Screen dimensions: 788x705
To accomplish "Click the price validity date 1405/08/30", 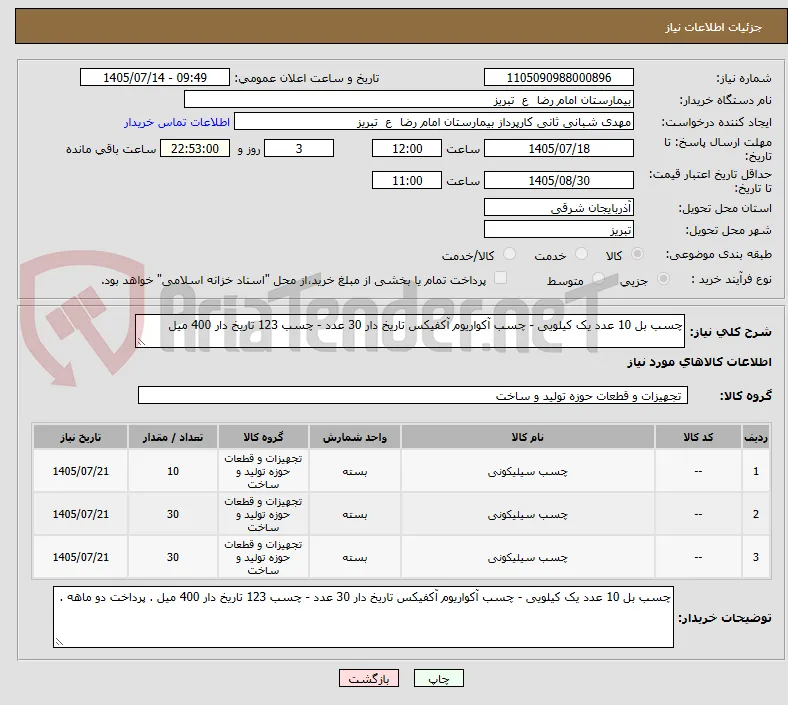I will tap(558, 180).
